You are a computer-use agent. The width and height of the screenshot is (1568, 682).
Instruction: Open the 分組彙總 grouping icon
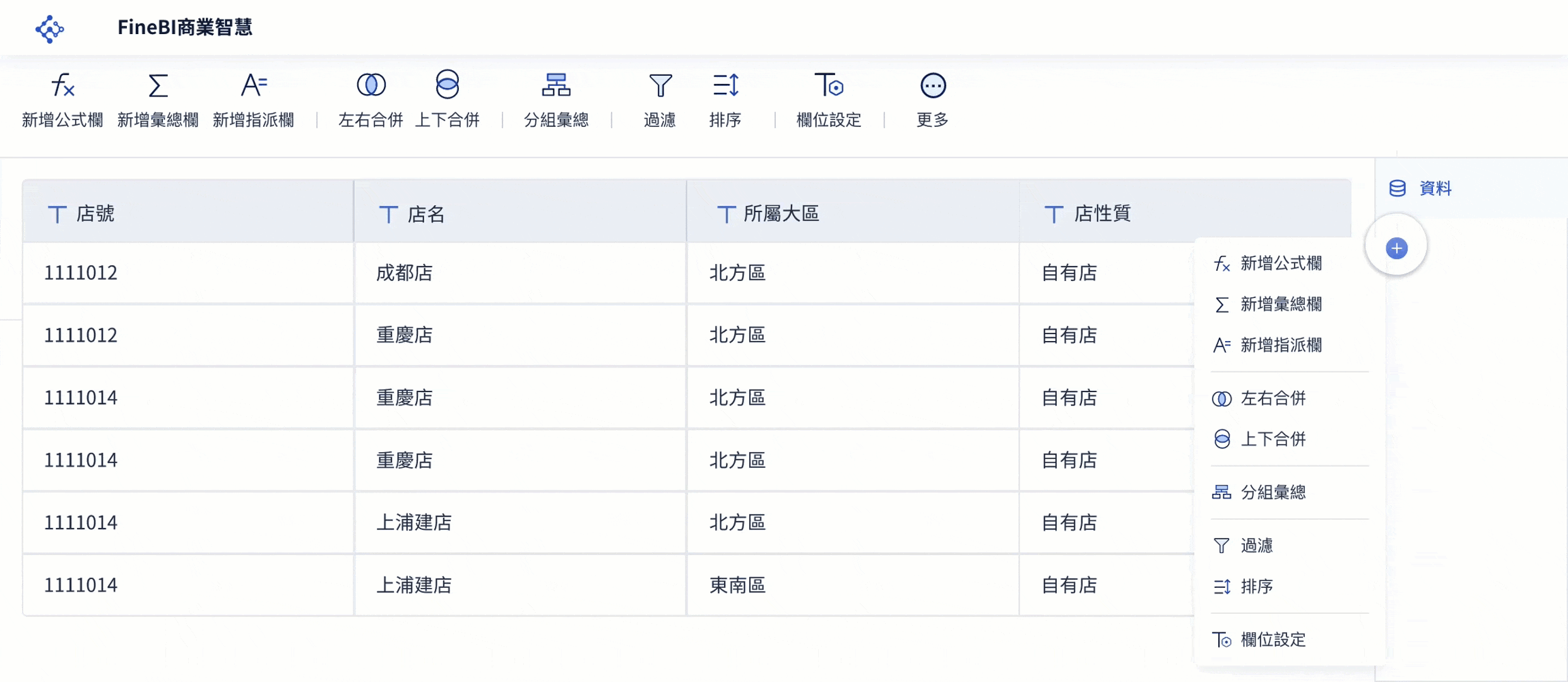coord(555,85)
